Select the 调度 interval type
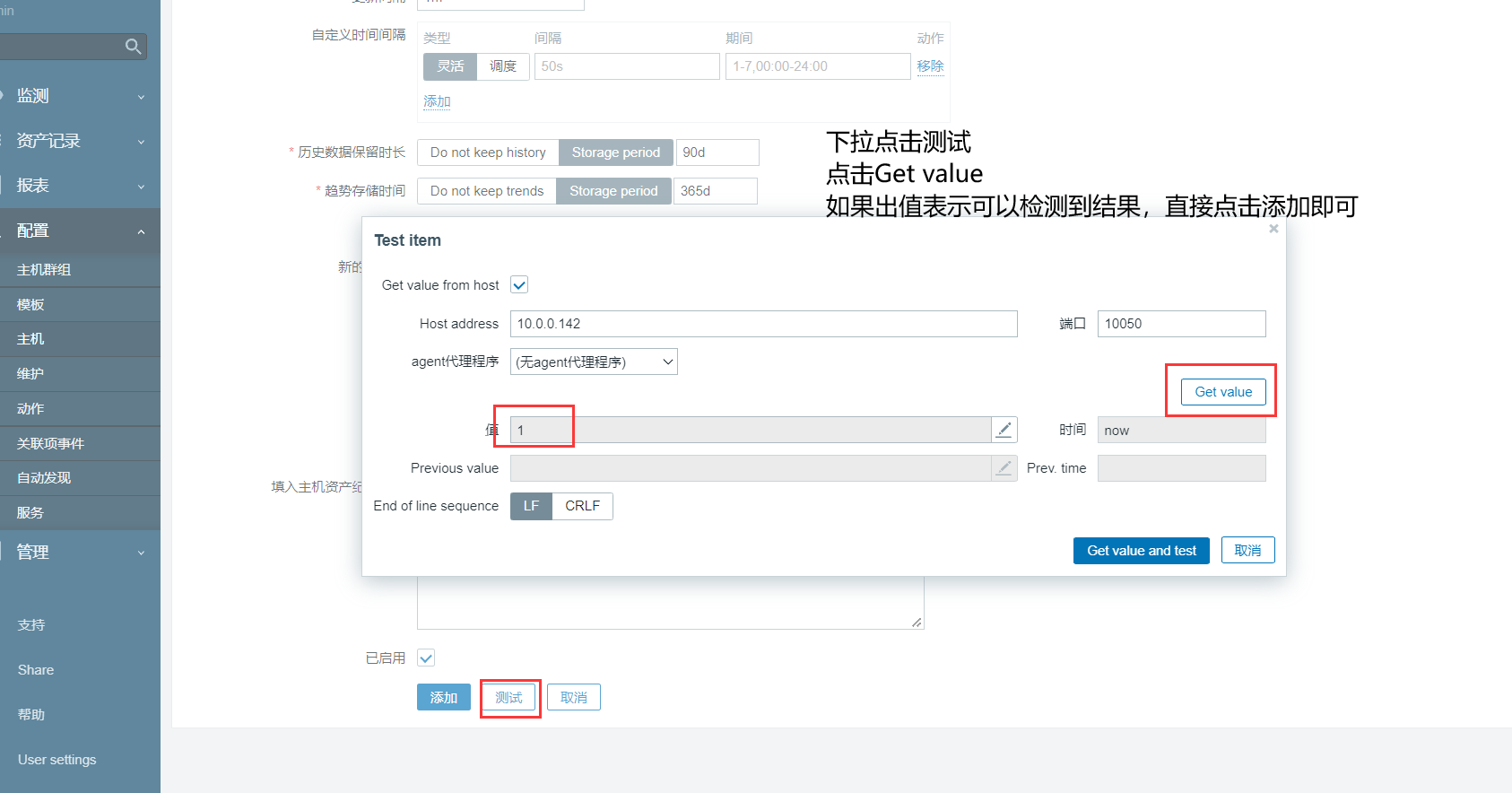Viewport: 1512px width, 793px height. pos(503,66)
